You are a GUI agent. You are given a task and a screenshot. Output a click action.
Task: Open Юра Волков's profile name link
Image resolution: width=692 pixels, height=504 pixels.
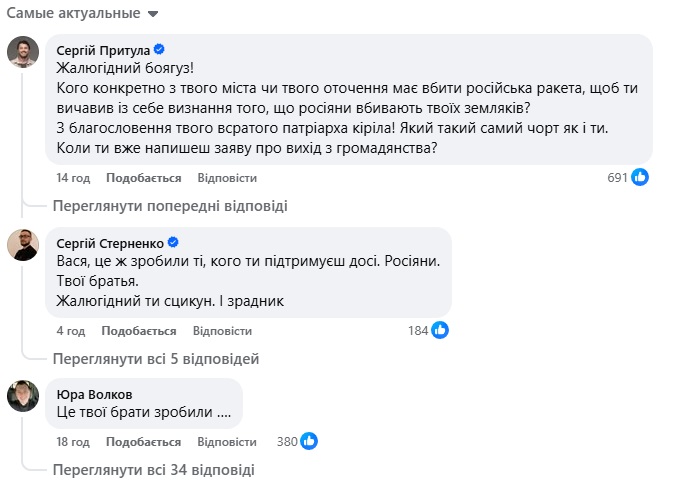coord(96,394)
